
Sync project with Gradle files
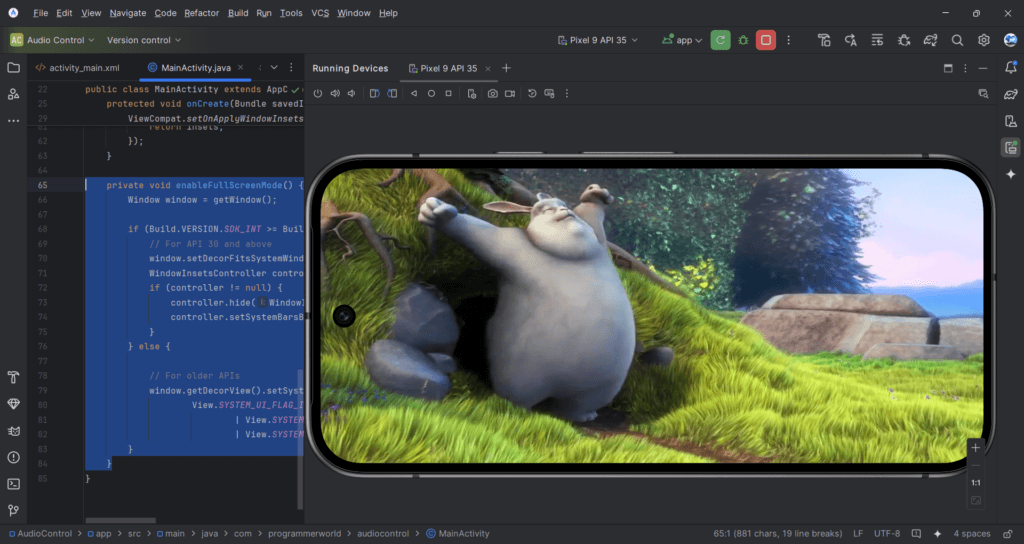tap(931, 40)
